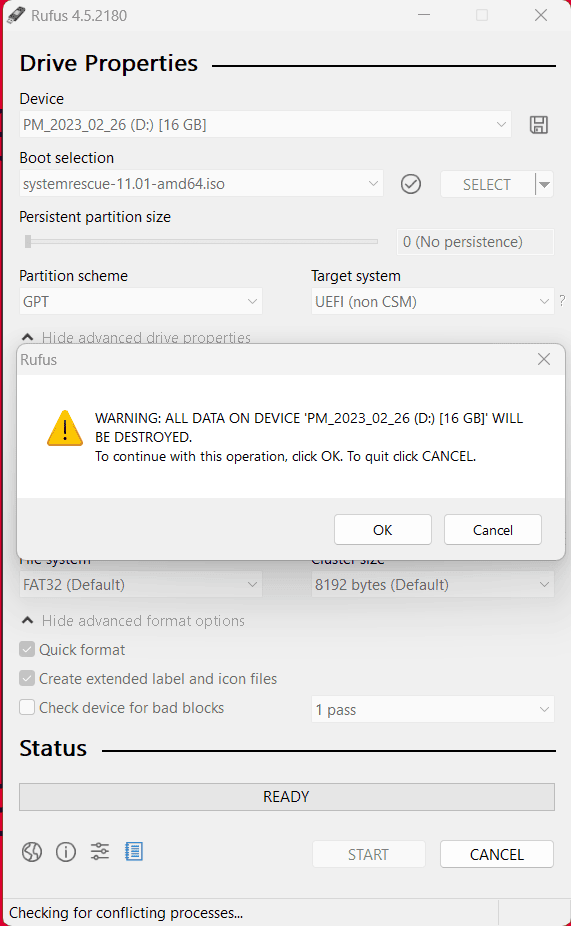Close the Rufus warning dialog
571x926 pixels.
(544, 359)
